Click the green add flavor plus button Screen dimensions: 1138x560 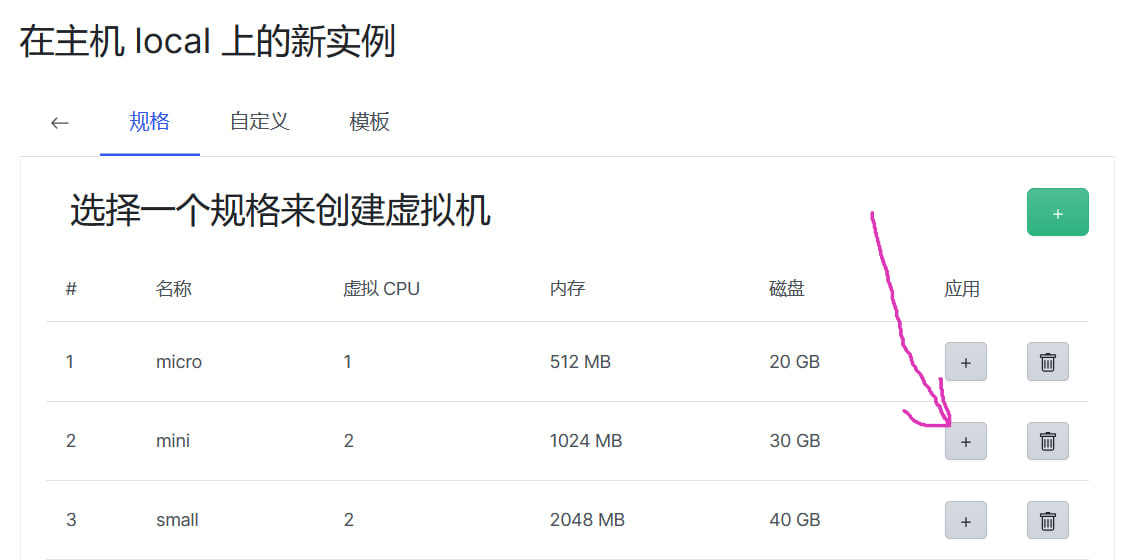[1057, 213]
